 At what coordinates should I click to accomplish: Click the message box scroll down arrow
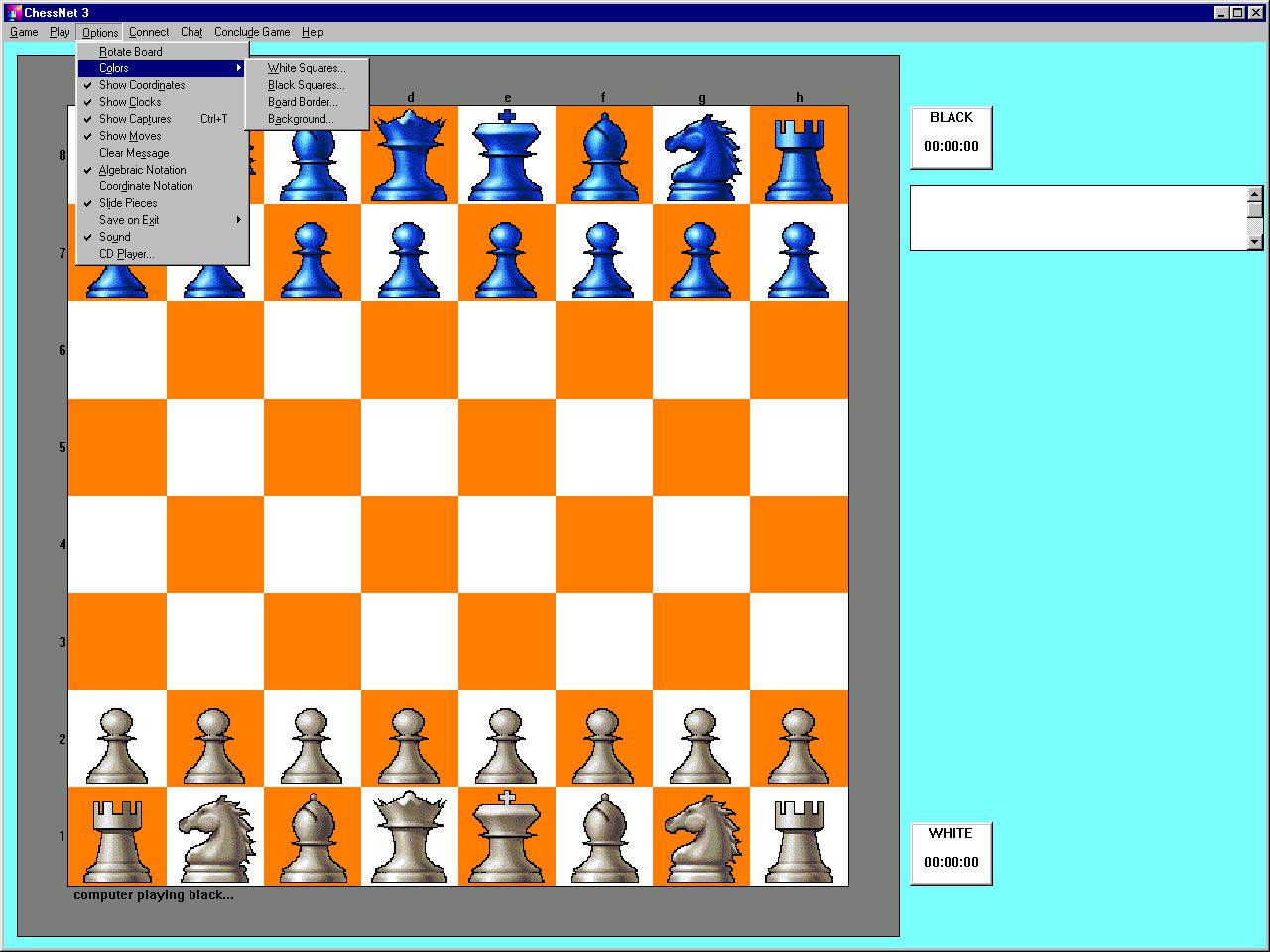(1255, 242)
